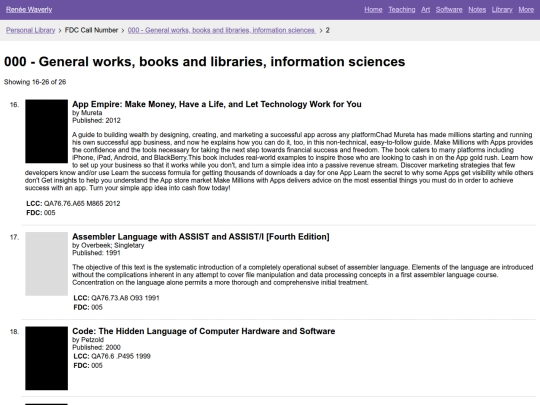Viewport: 540px width, 405px height.
Task: Click the author text 'by Petzold'
Action: (88, 340)
